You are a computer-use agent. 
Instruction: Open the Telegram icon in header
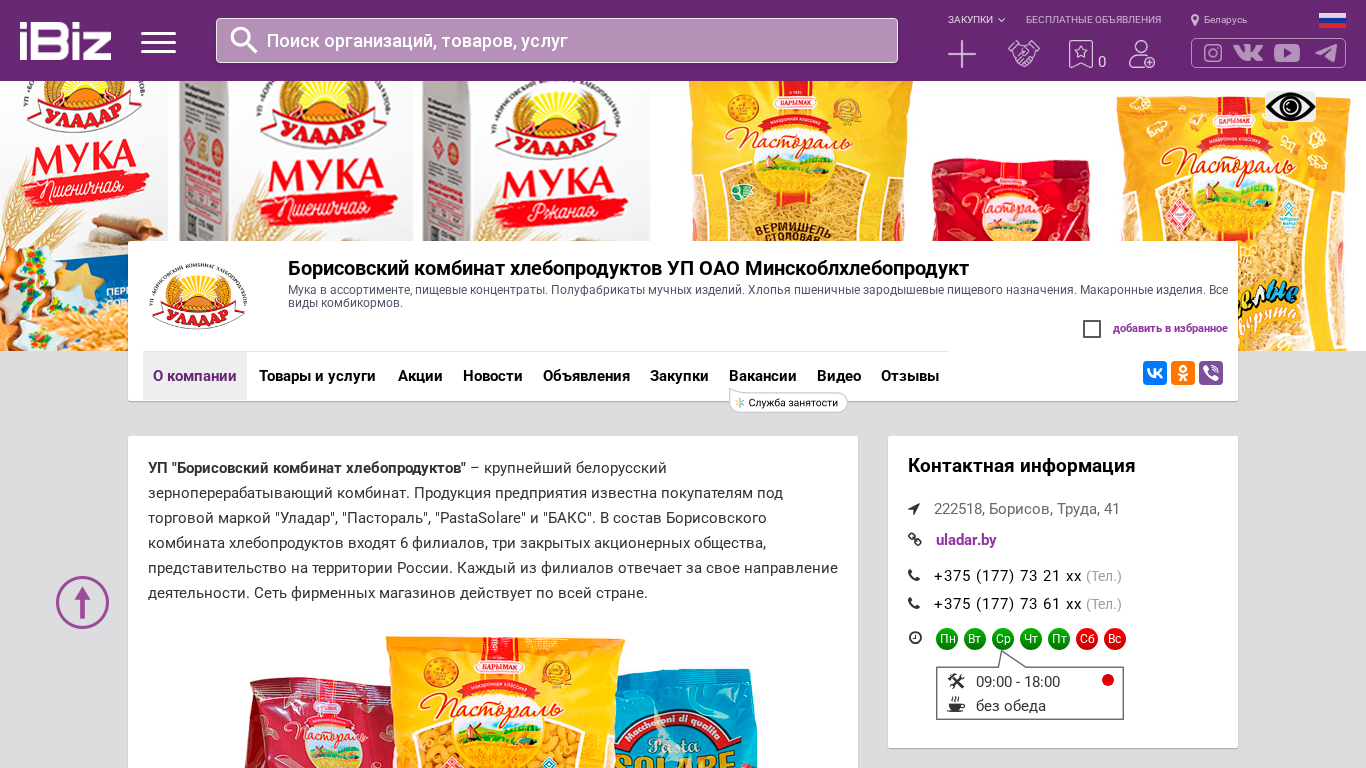tap(1326, 53)
